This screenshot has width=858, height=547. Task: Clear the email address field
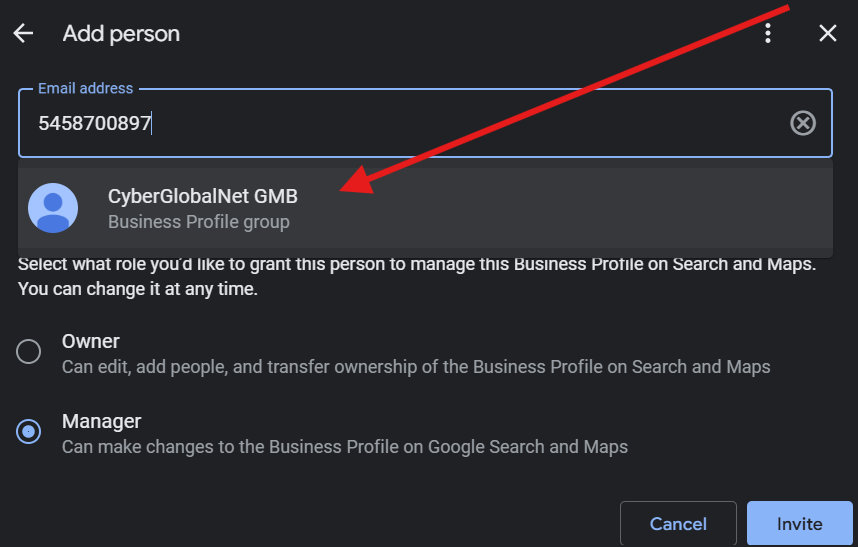click(x=803, y=123)
